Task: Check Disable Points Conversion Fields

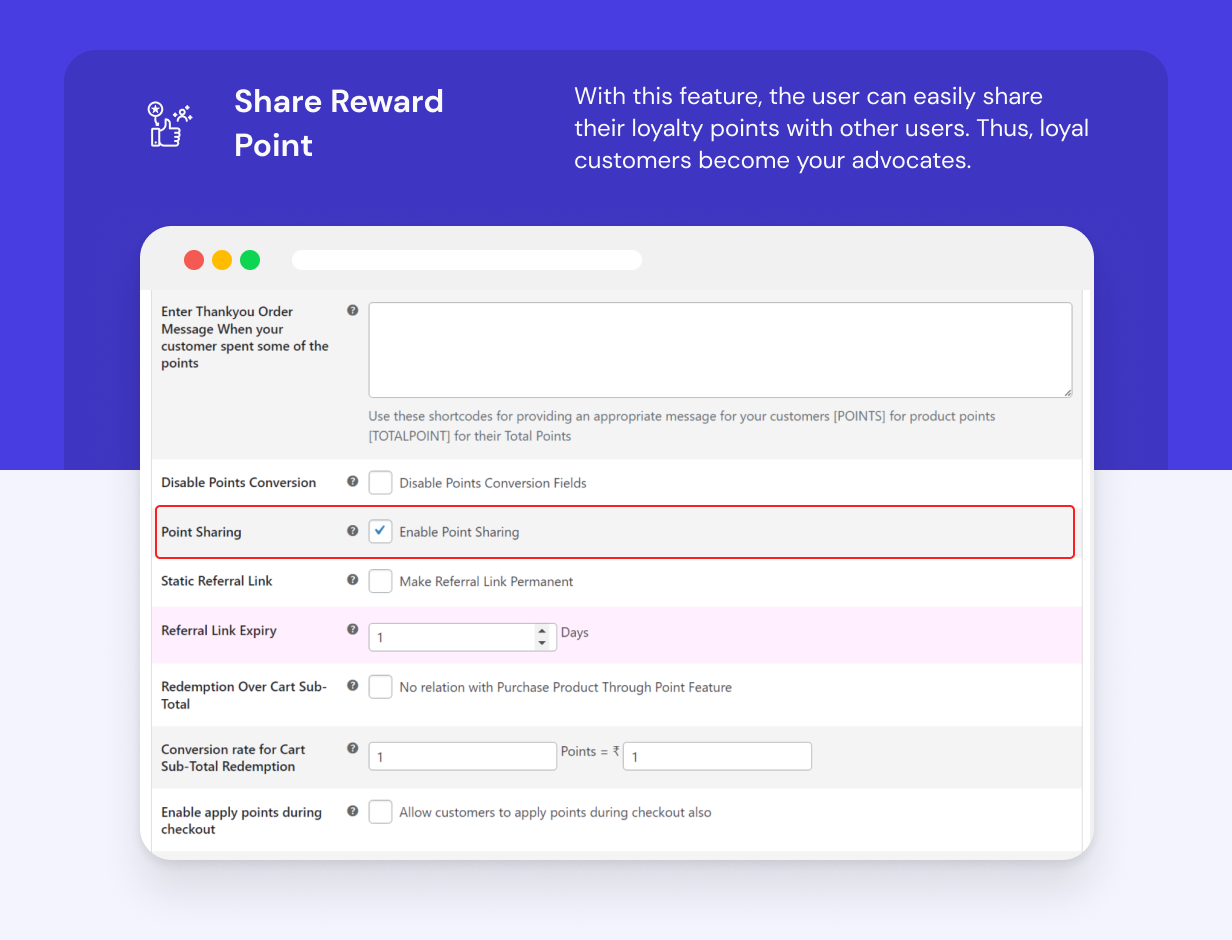Action: pyautogui.click(x=380, y=482)
